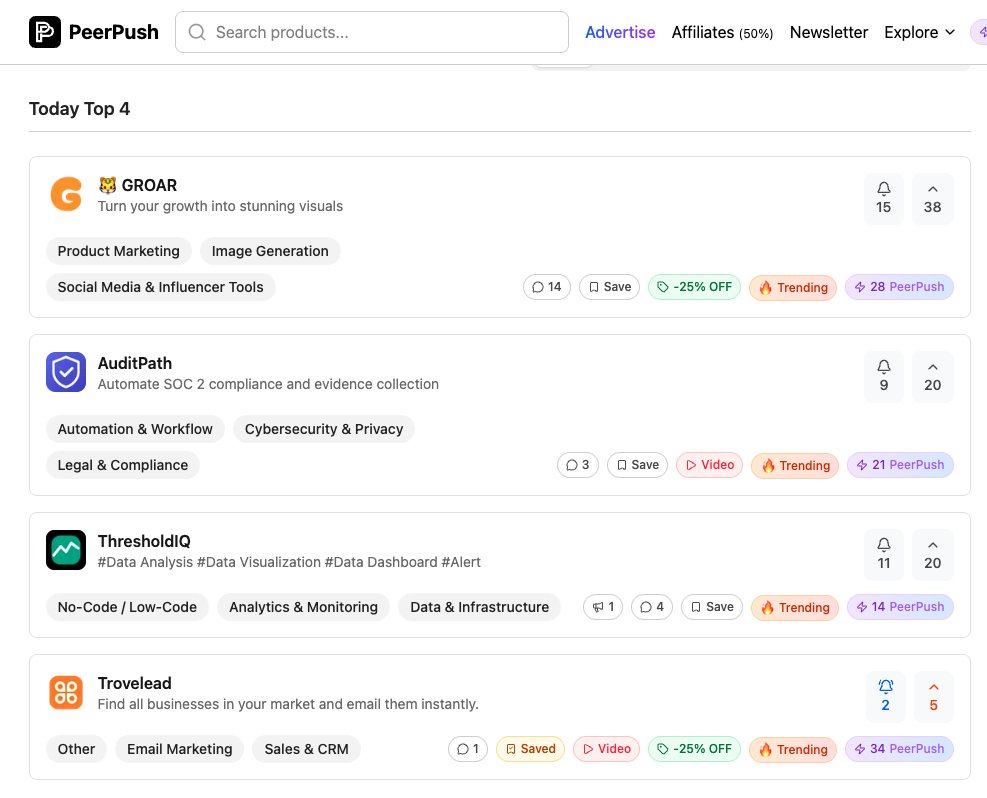
Task: Filter by No-Code / Low-Code tag
Action: click(127, 607)
